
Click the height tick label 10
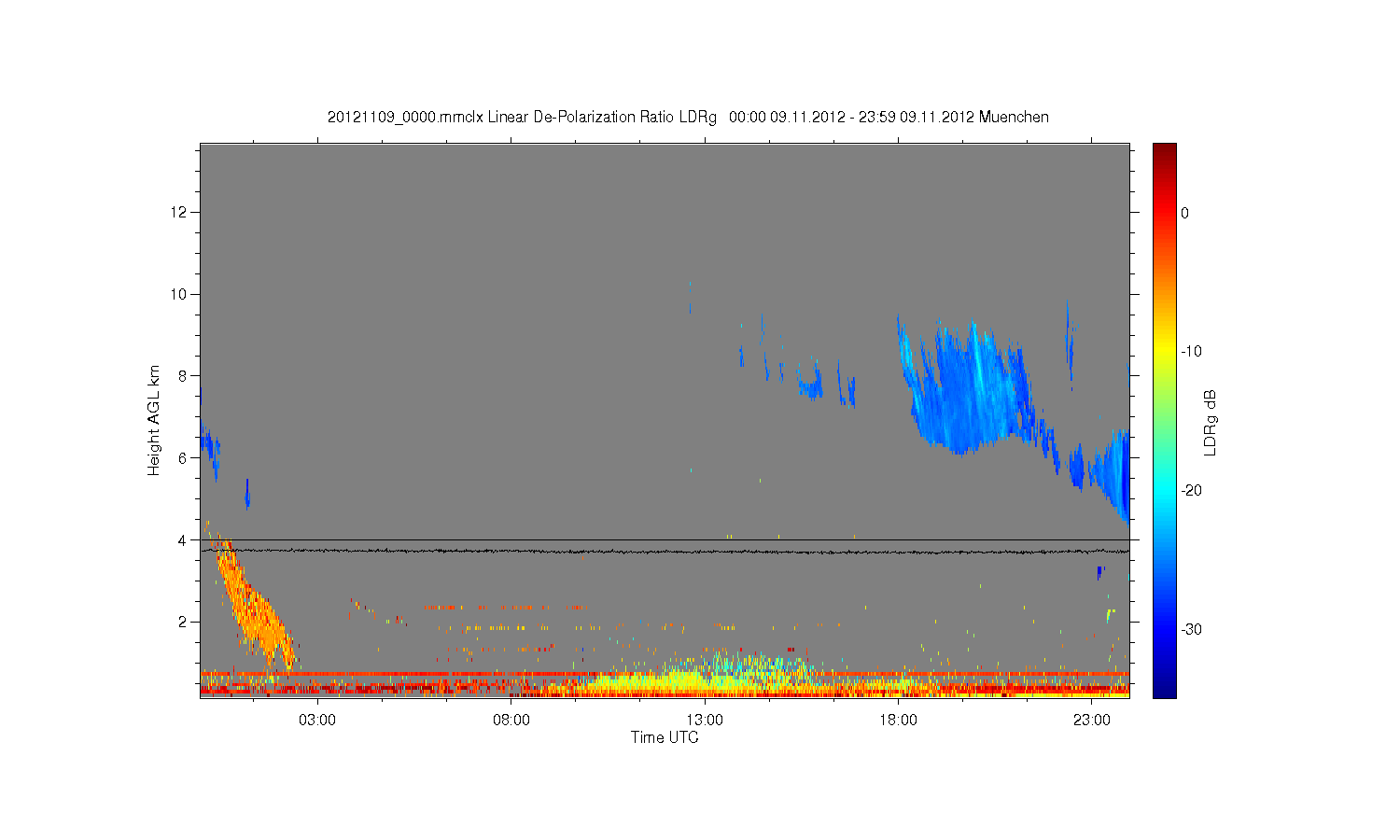(179, 294)
